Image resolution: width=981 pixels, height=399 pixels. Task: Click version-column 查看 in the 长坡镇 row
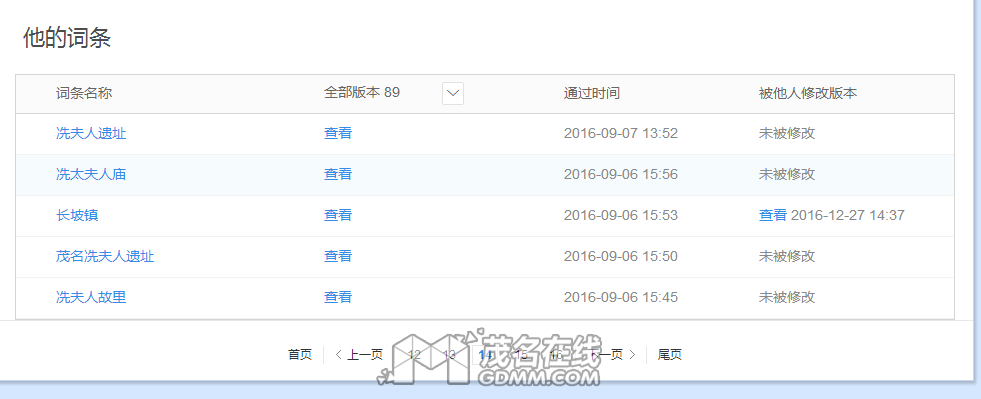click(338, 215)
